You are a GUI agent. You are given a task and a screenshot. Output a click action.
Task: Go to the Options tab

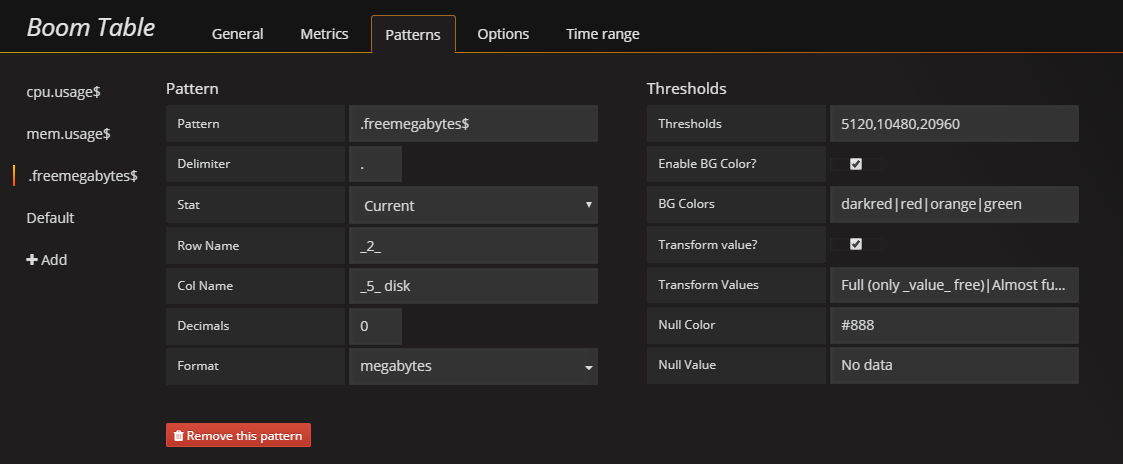503,34
